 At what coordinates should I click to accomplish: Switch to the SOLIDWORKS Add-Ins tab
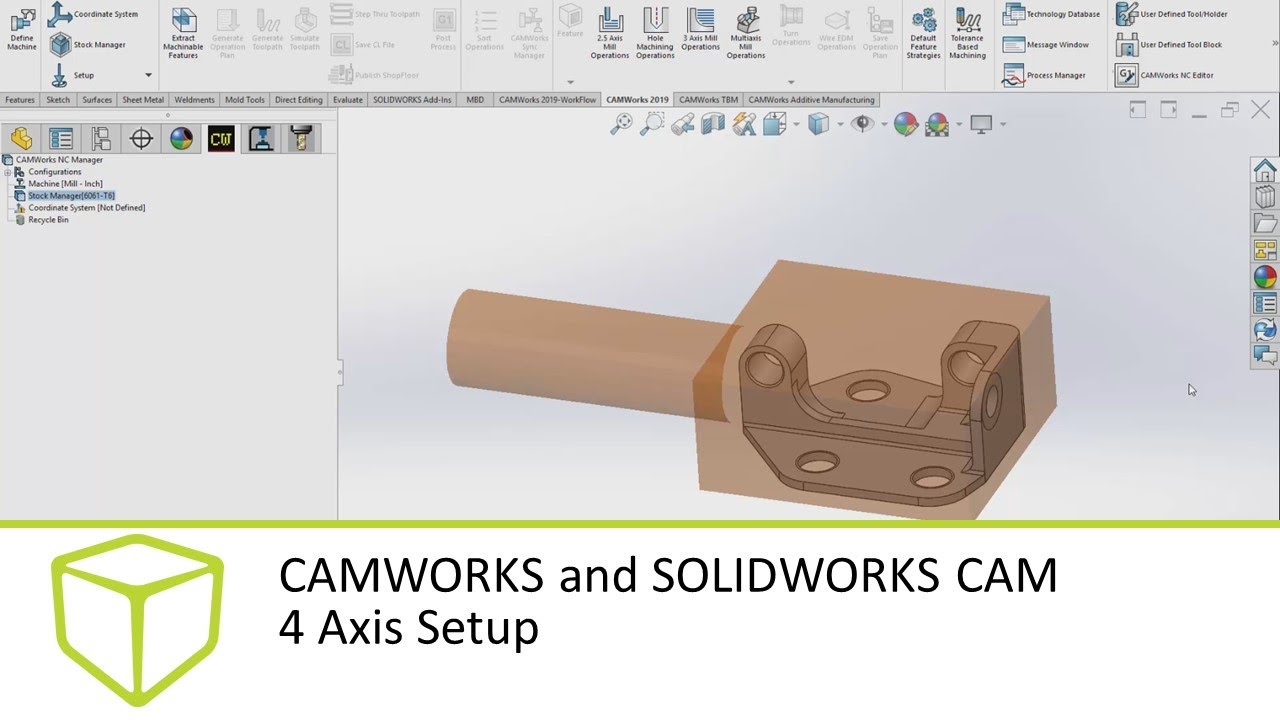[412, 100]
